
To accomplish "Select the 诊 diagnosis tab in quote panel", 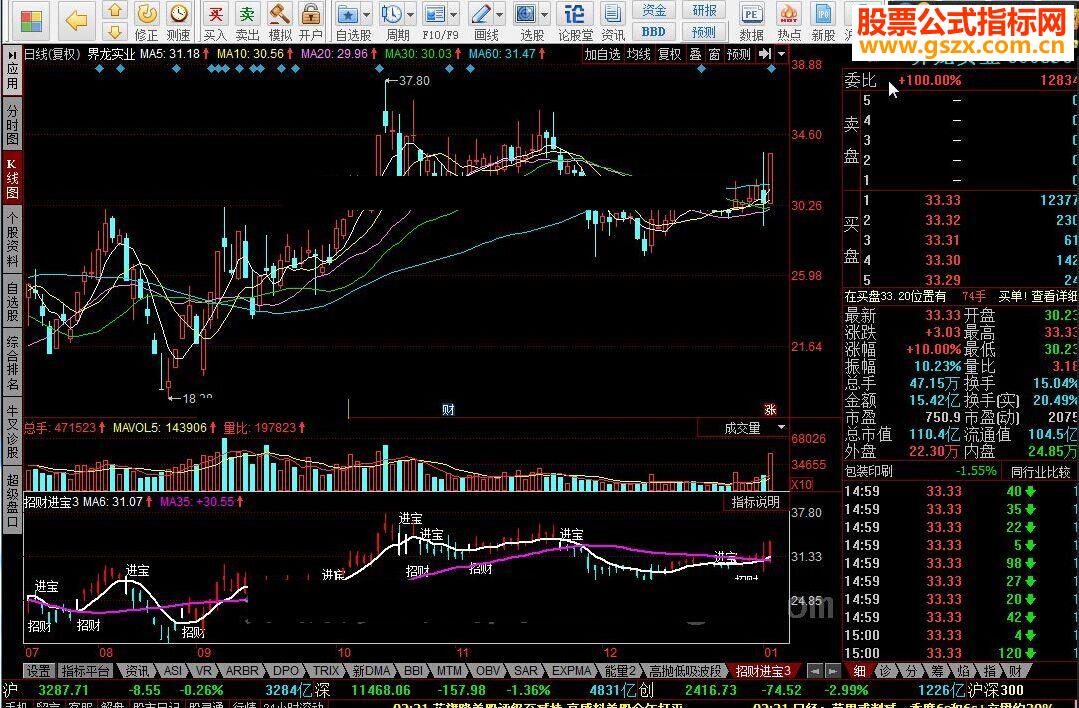I will click(x=886, y=670).
